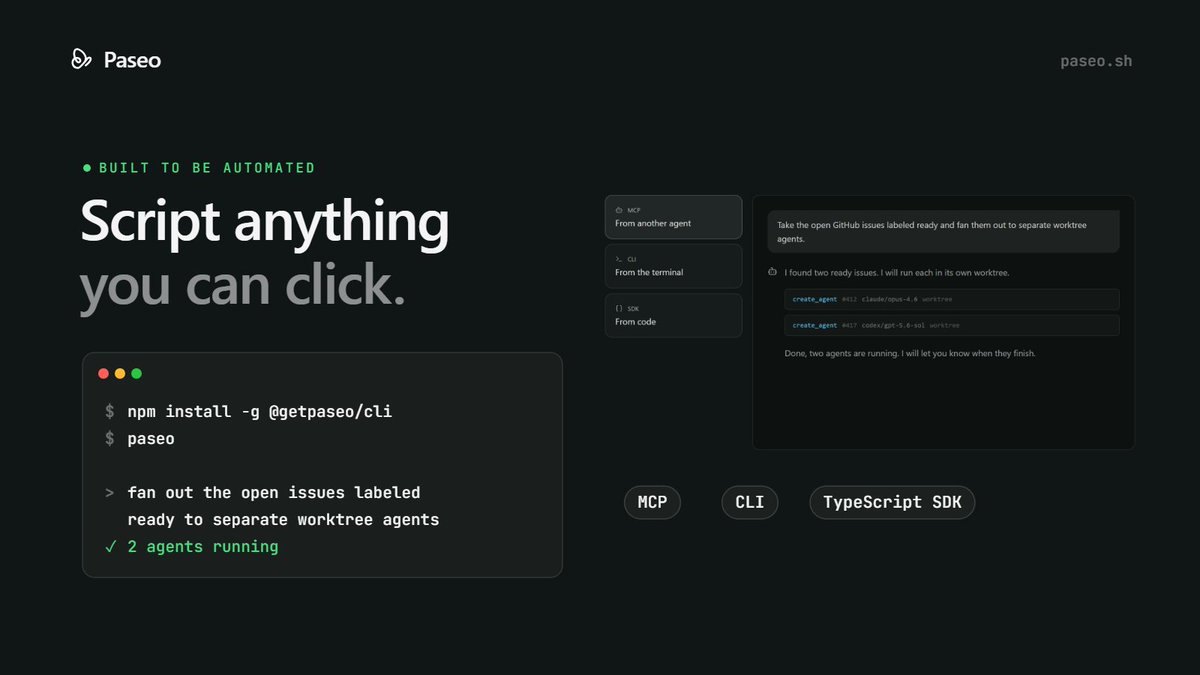1200x675 pixels.
Task: Click the red close dot in the terminal window
Action: coord(103,374)
